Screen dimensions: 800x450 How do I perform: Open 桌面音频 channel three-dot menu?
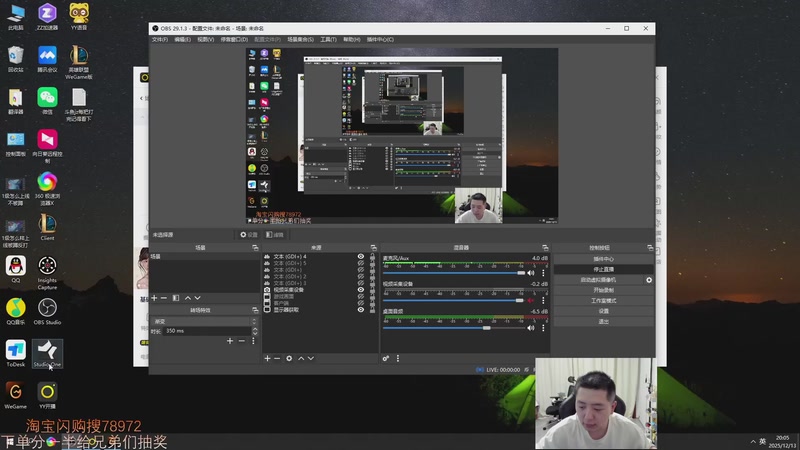543,328
